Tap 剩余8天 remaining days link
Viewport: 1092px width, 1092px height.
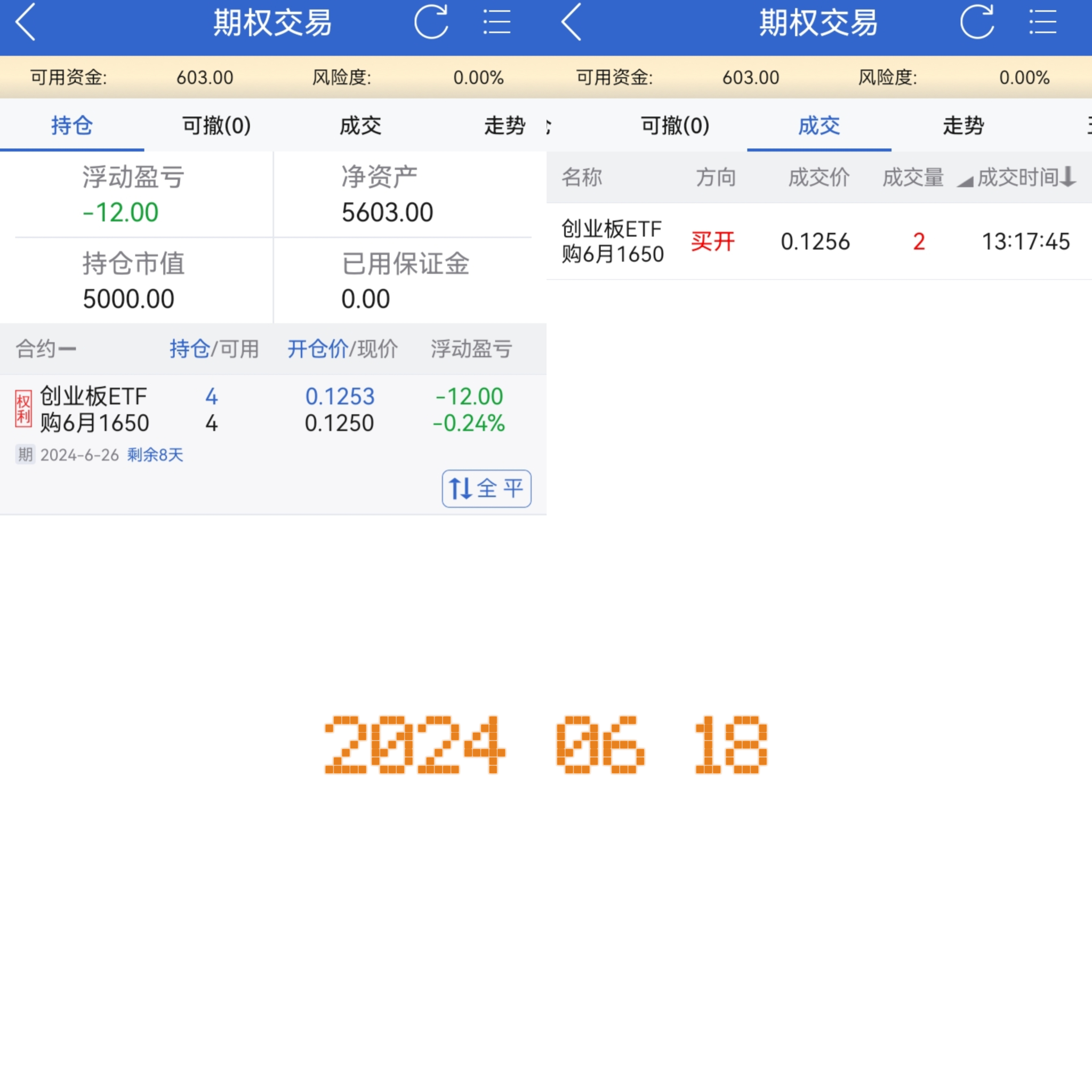tap(155, 455)
